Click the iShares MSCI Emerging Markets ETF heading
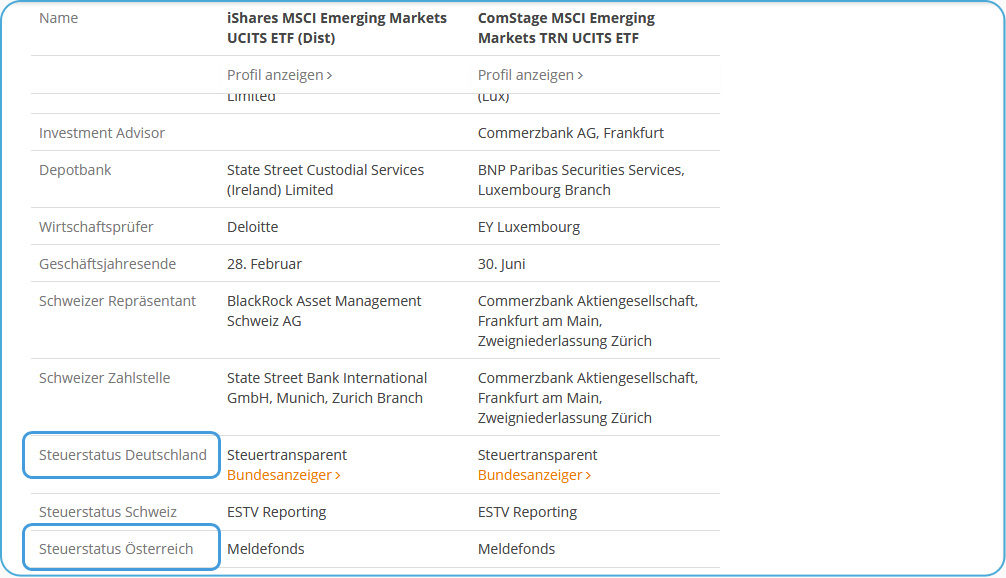Image resolution: width=1006 pixels, height=578 pixels. (x=336, y=28)
